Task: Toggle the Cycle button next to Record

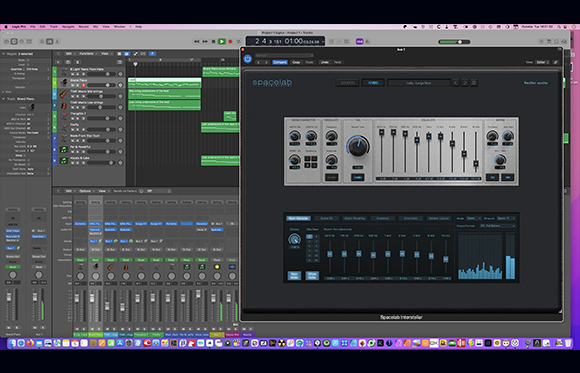Action: pyautogui.click(x=239, y=41)
